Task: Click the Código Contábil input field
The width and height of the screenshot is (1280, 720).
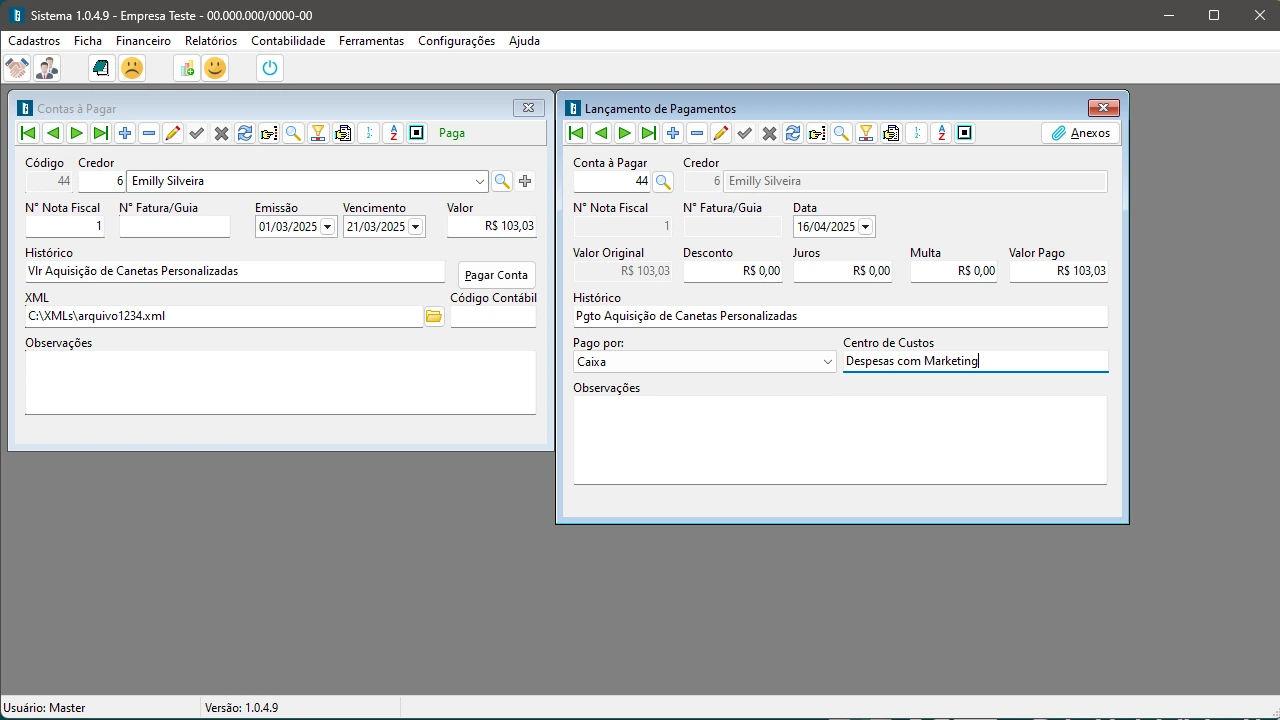Action: coord(493,316)
